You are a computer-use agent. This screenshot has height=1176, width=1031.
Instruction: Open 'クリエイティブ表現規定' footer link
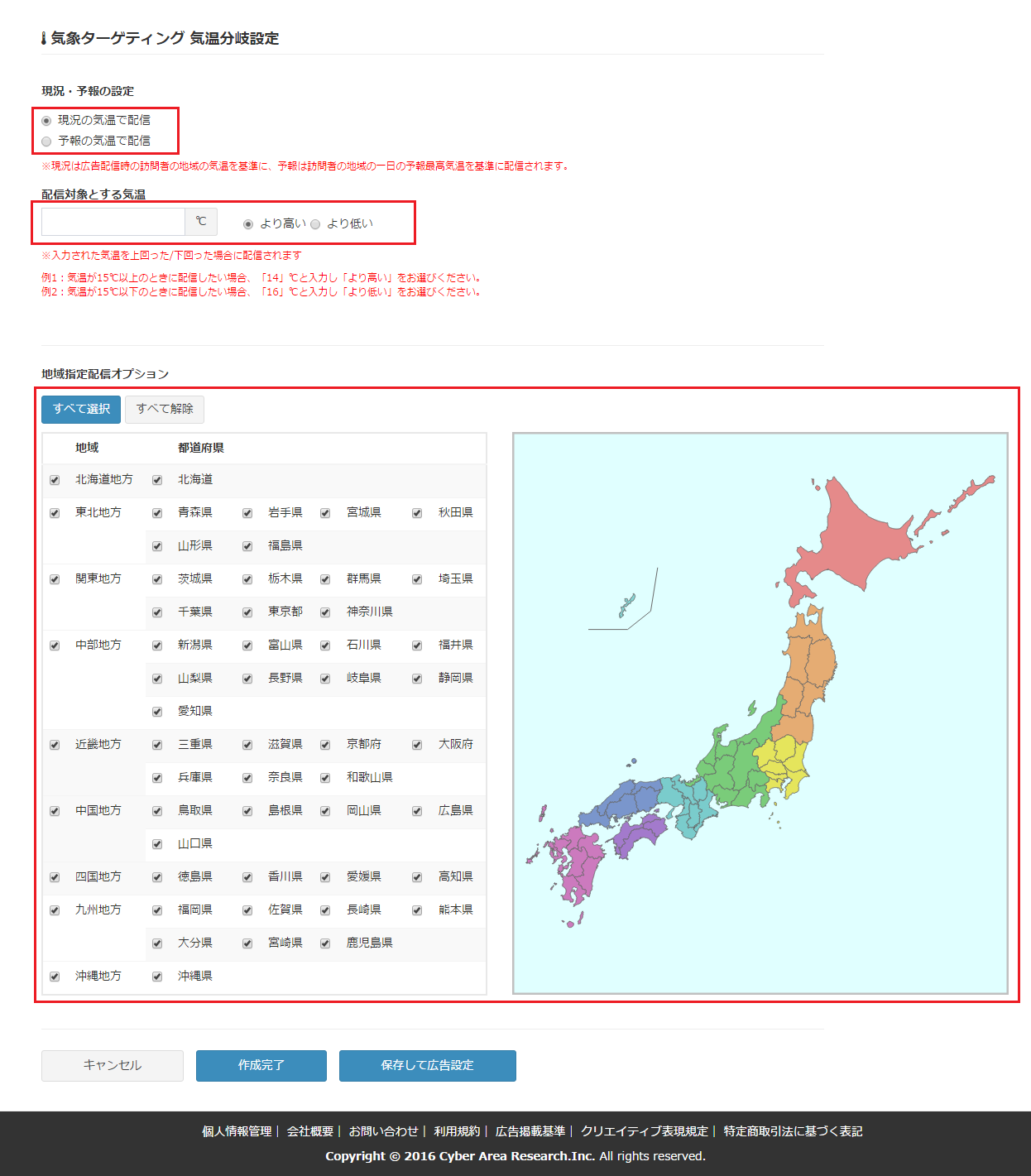coord(645,1131)
